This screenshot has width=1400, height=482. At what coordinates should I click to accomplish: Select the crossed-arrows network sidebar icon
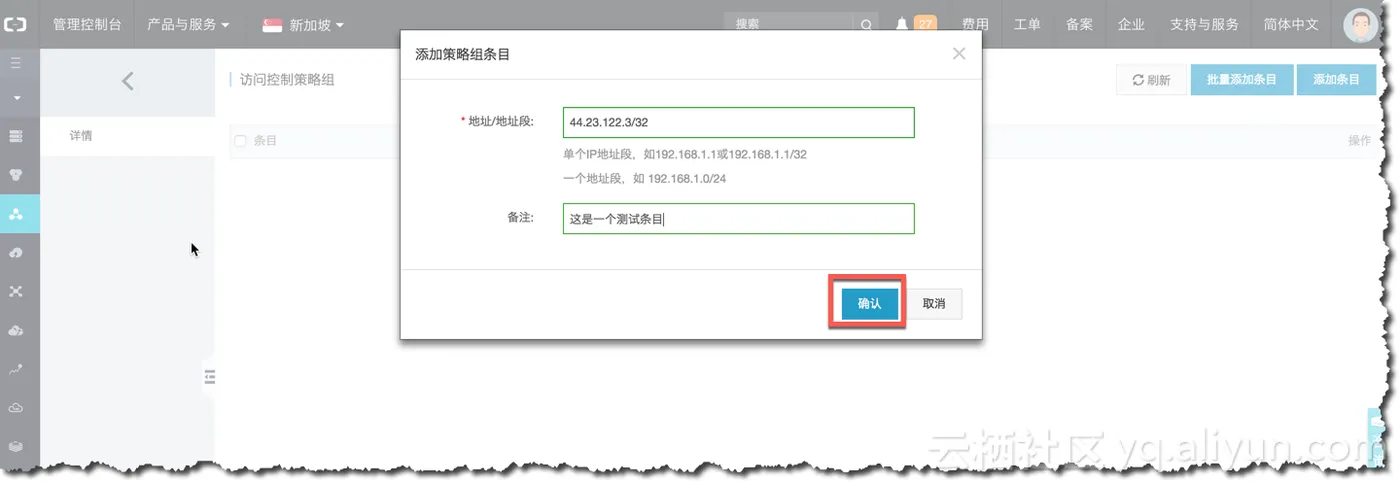[16, 292]
